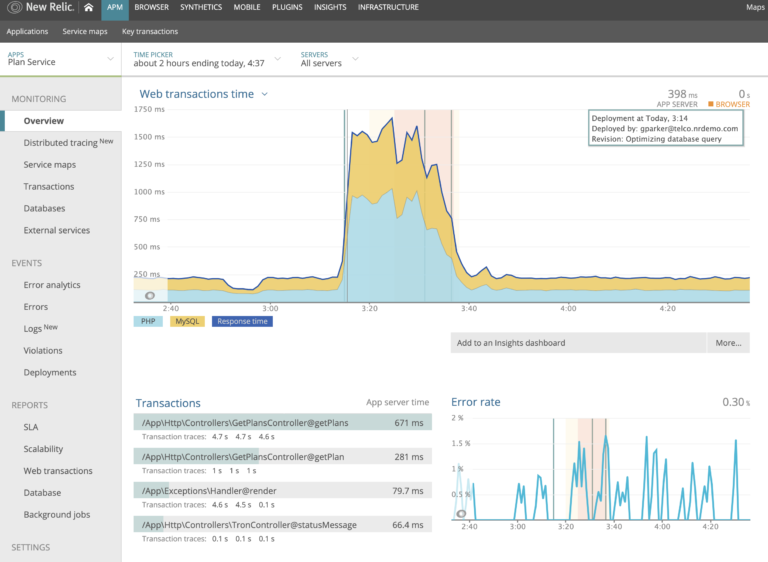Click the circle icon on Web transactions chart
Viewport: 768px width, 562px height.
click(150, 296)
